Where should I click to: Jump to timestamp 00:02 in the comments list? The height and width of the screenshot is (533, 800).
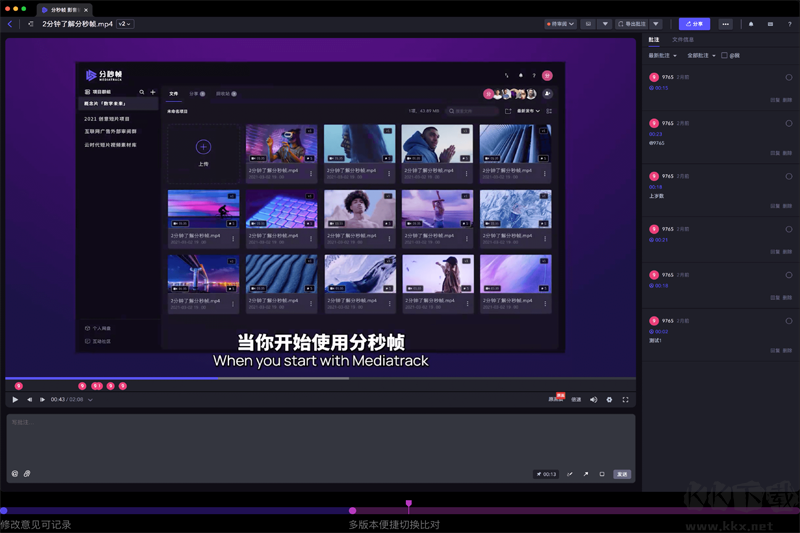pyautogui.click(x=659, y=332)
